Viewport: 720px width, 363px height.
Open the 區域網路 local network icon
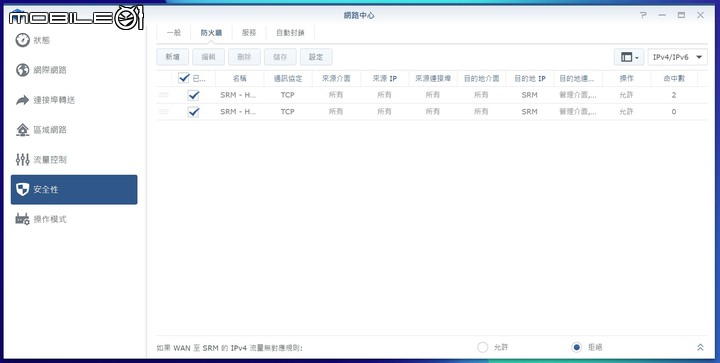(22, 130)
